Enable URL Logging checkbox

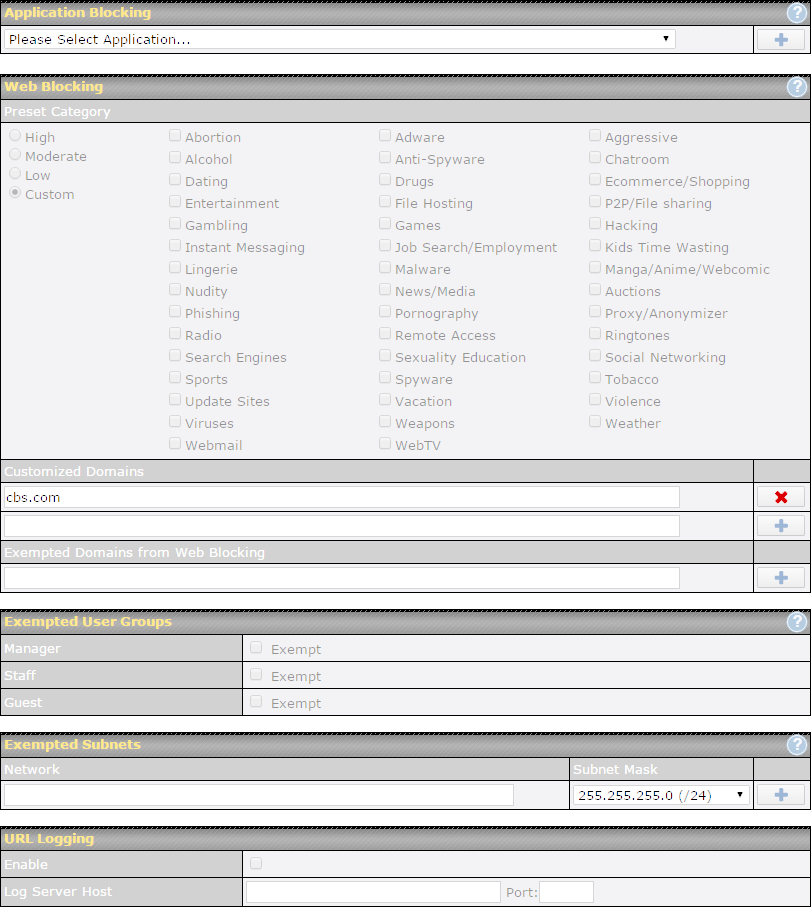point(256,864)
